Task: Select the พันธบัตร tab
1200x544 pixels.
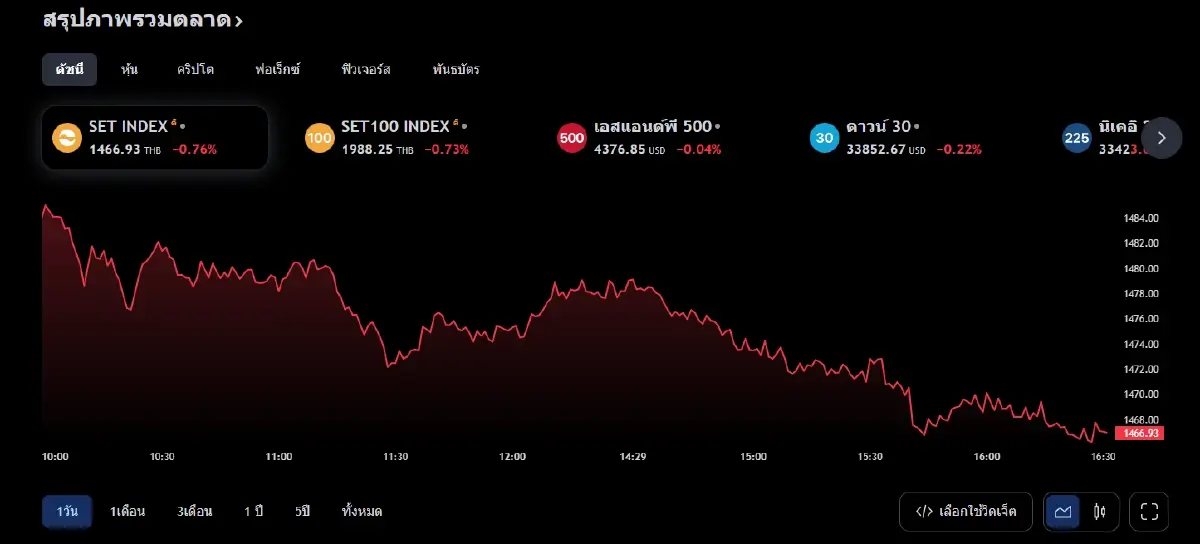Action: click(x=456, y=69)
